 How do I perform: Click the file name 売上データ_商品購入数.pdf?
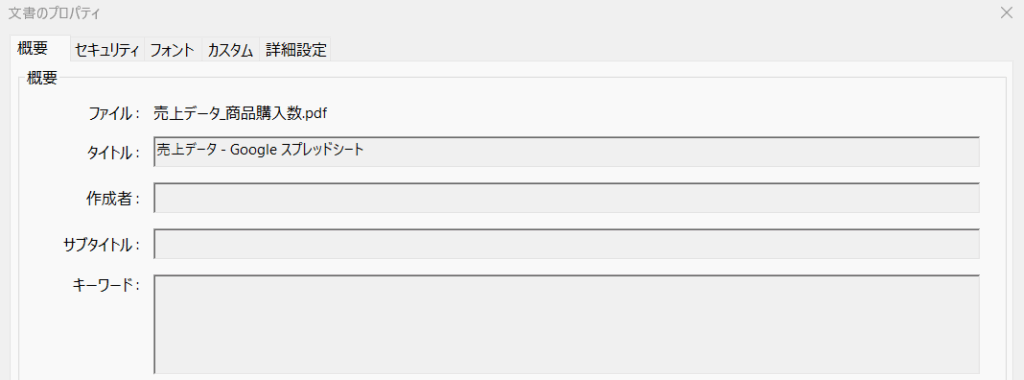(x=240, y=114)
